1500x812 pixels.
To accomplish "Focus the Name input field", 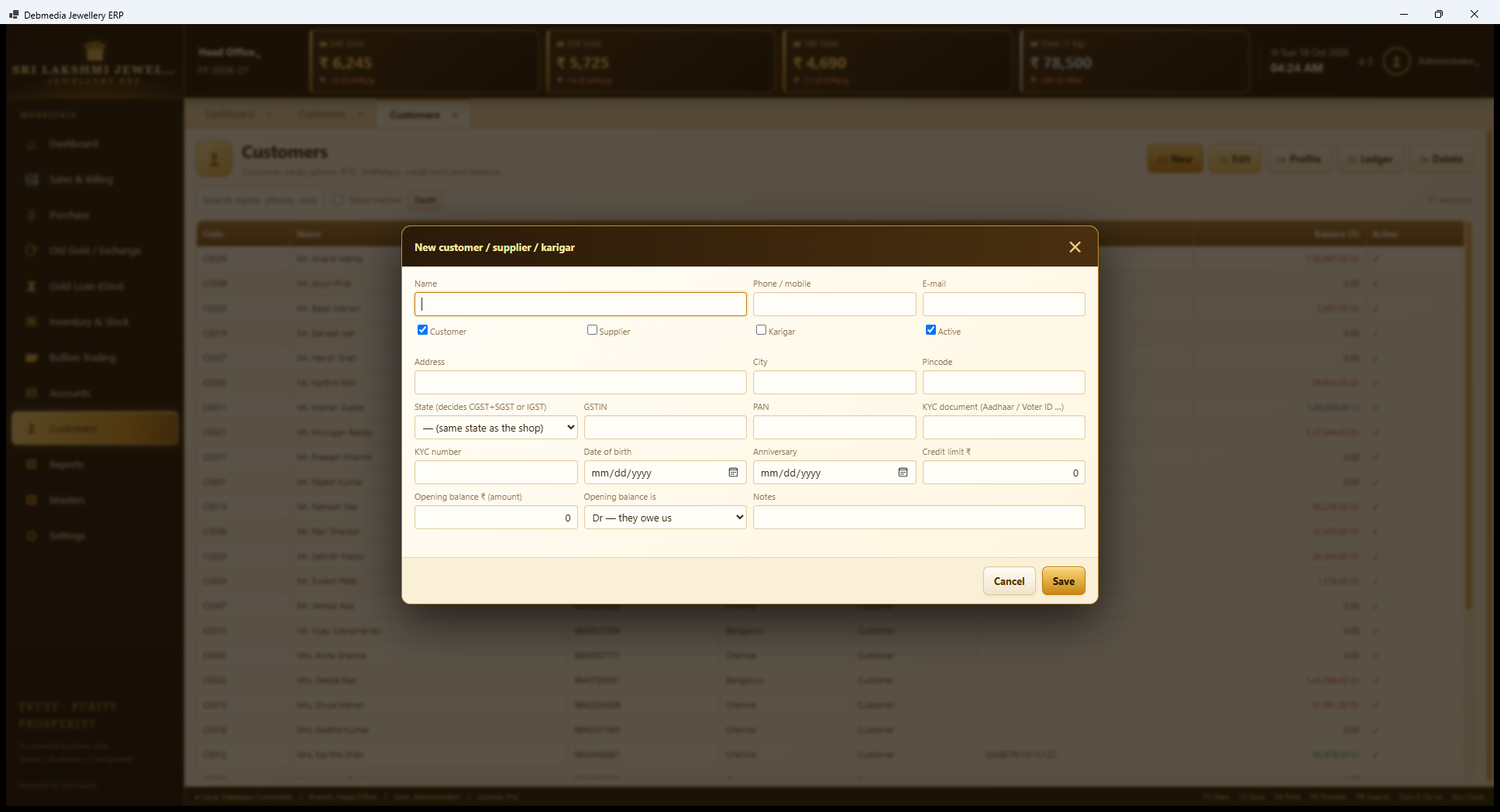I will 580,304.
